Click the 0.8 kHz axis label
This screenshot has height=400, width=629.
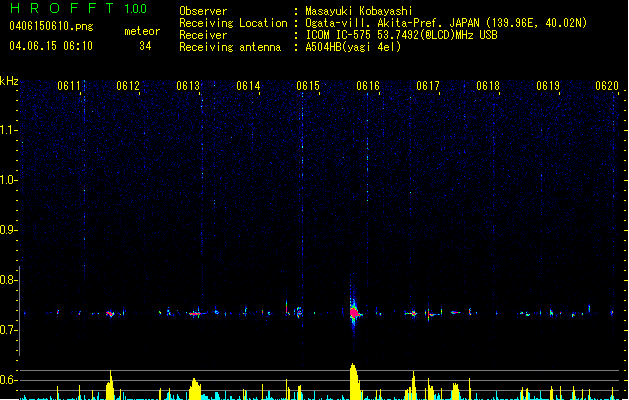click(9, 280)
